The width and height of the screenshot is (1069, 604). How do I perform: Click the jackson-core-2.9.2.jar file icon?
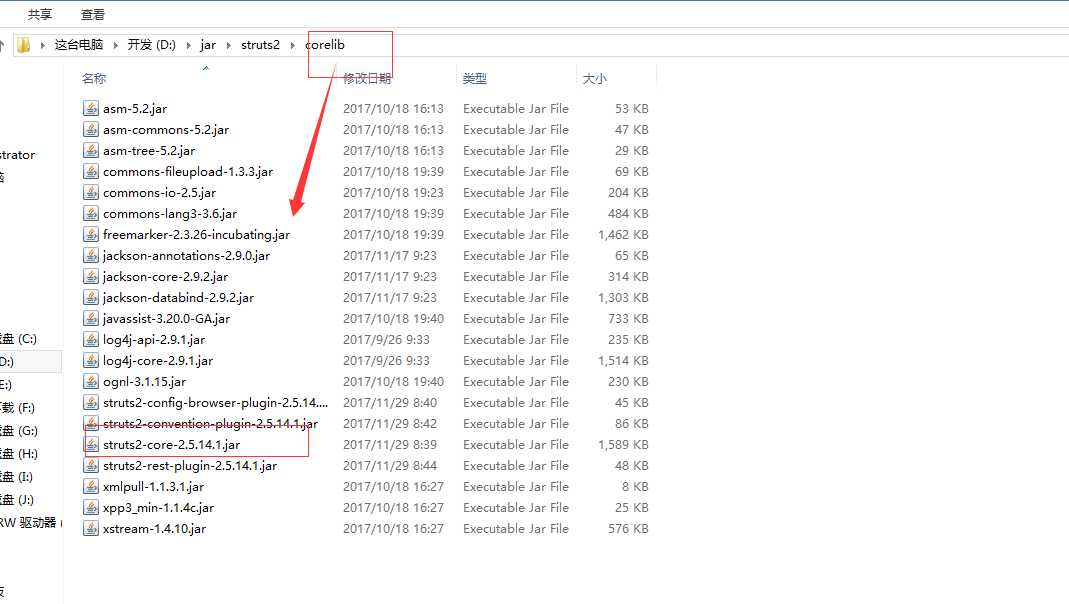(x=91, y=276)
